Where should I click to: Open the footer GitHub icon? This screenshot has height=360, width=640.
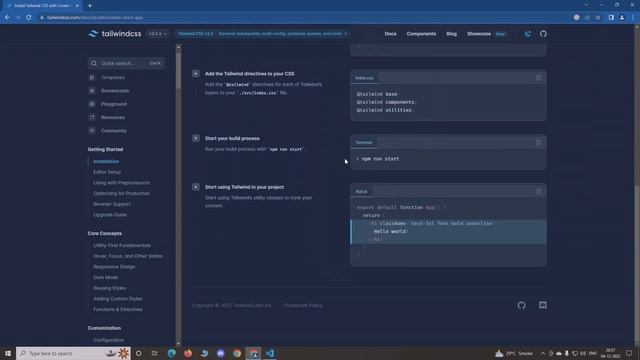click(x=521, y=305)
